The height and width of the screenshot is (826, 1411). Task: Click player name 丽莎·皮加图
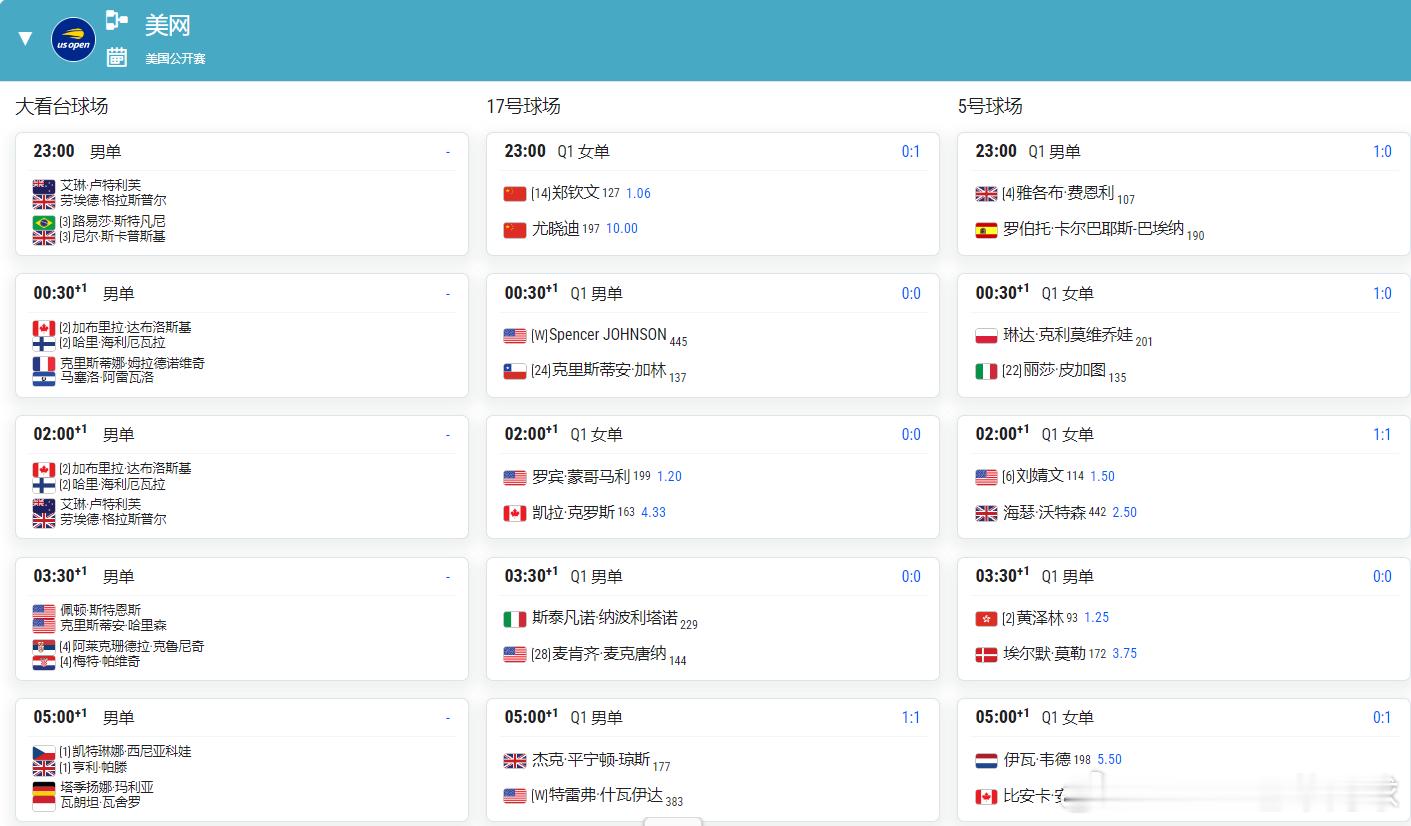[1065, 370]
